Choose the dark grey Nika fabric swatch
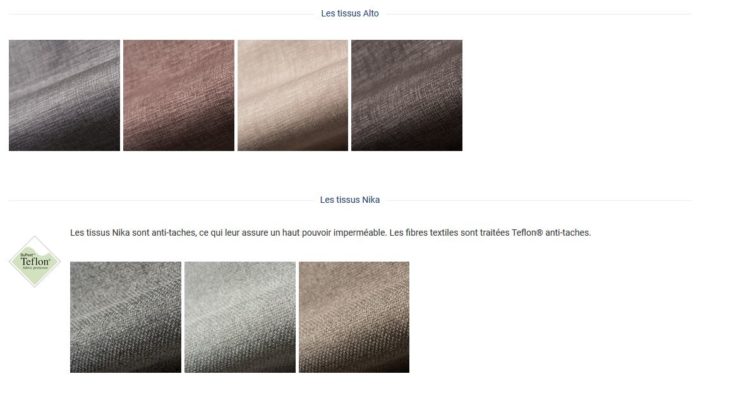 (125, 317)
